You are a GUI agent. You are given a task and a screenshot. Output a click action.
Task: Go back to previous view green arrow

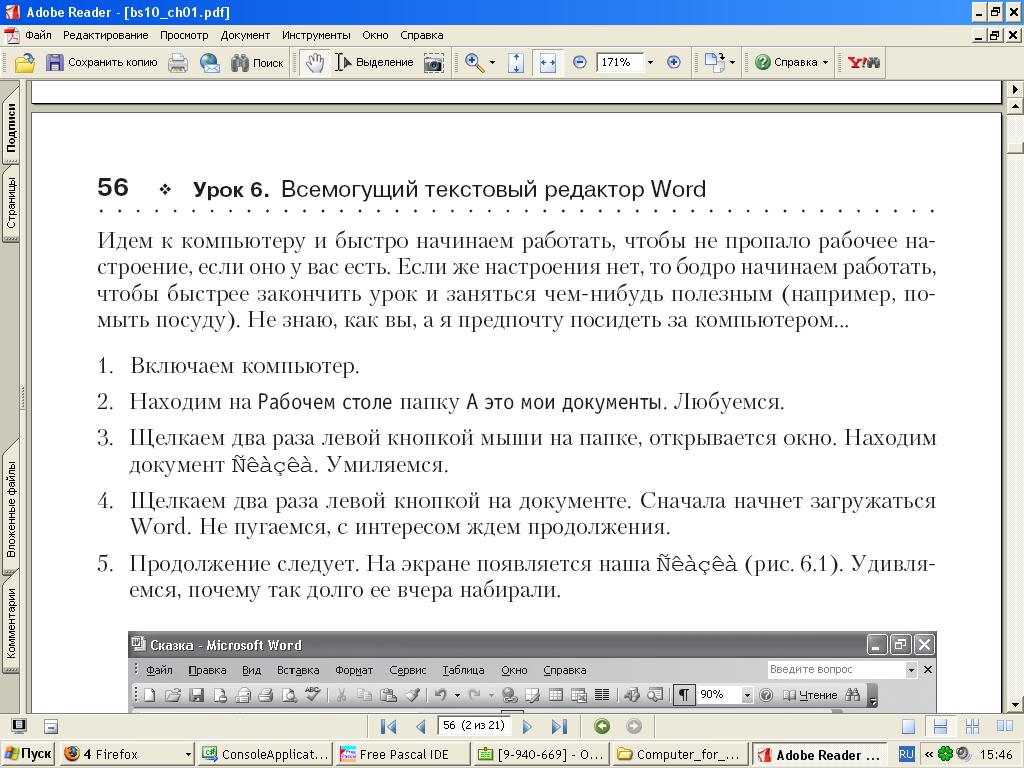point(602,726)
